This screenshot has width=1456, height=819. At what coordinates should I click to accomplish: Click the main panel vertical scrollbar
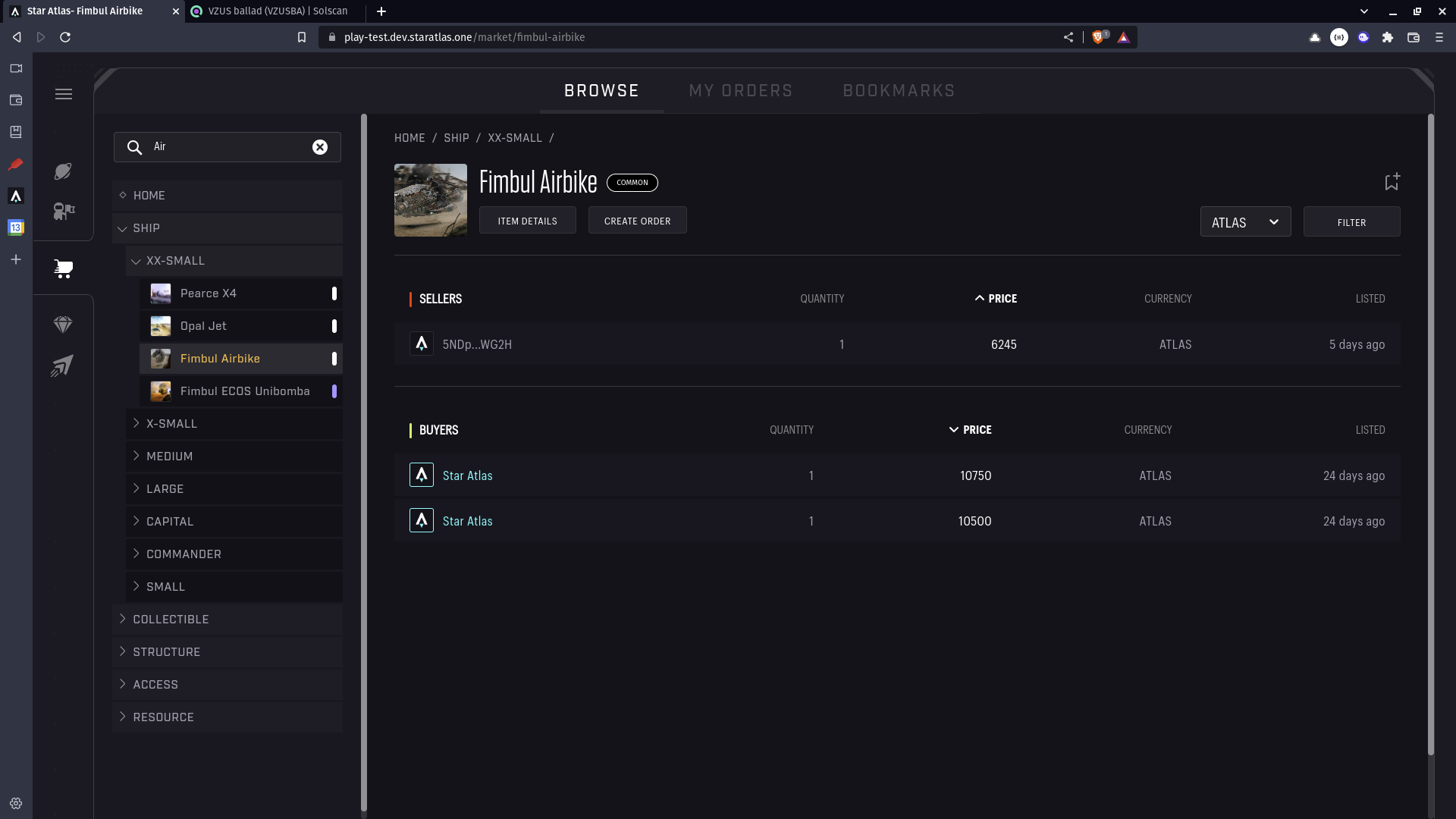pos(1431,434)
